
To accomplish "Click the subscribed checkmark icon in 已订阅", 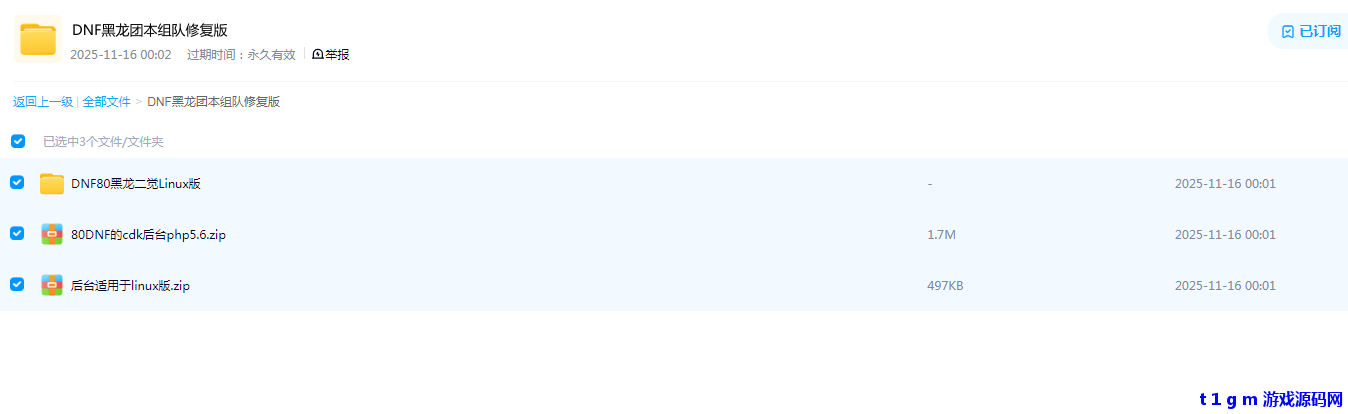I will pos(1288,31).
